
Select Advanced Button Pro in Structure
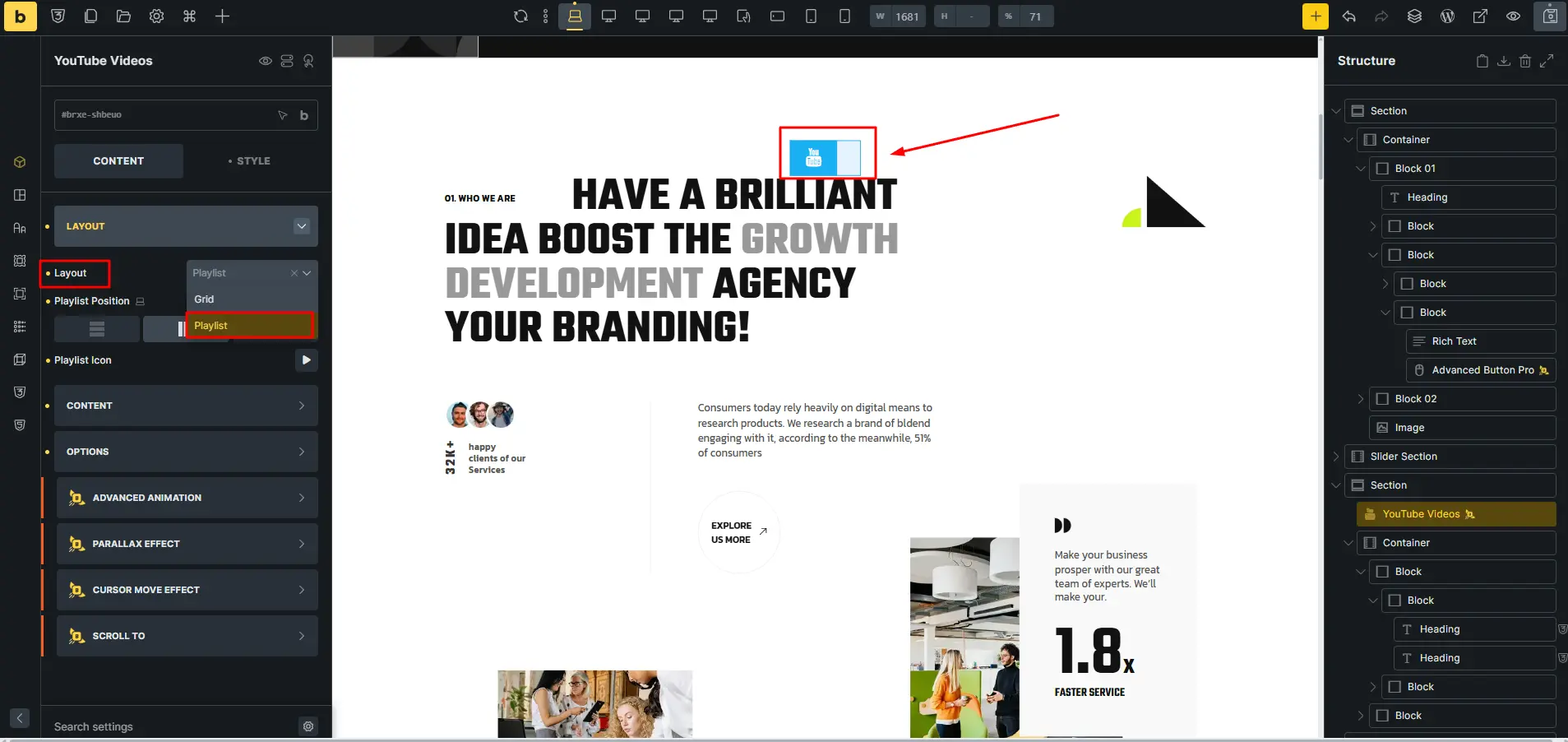1481,370
